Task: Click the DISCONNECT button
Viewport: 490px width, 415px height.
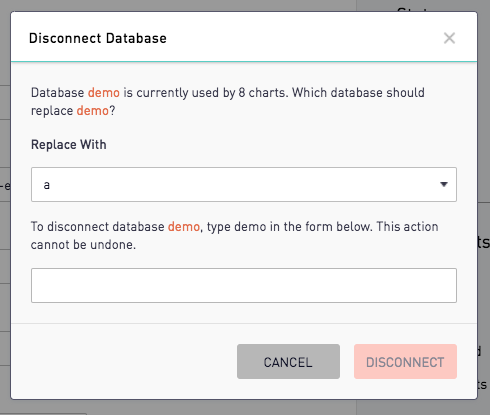Action: [405, 362]
